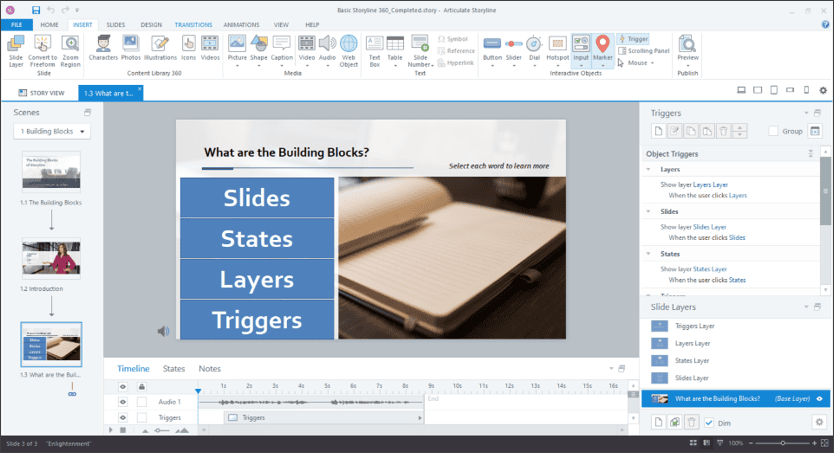Screen dimensions: 834x453
Task: Expand the Mouse dropdown in ribbon
Action: tap(641, 63)
